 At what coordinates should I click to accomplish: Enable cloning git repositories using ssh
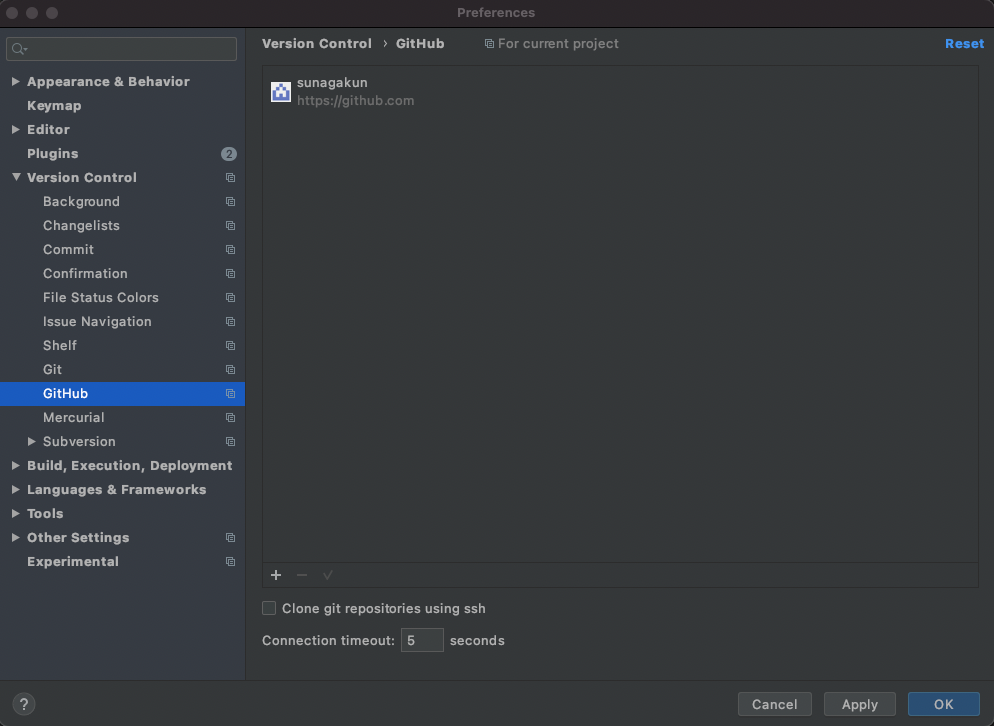[x=268, y=608]
